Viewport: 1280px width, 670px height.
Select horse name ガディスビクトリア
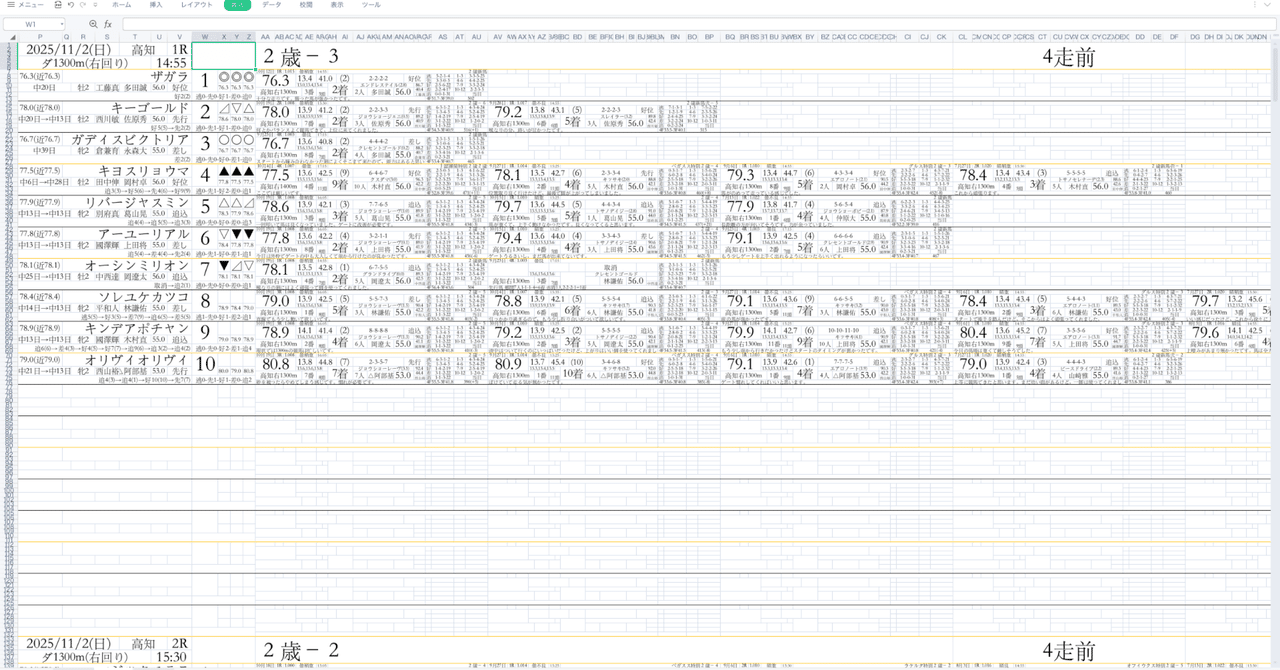tap(130, 139)
